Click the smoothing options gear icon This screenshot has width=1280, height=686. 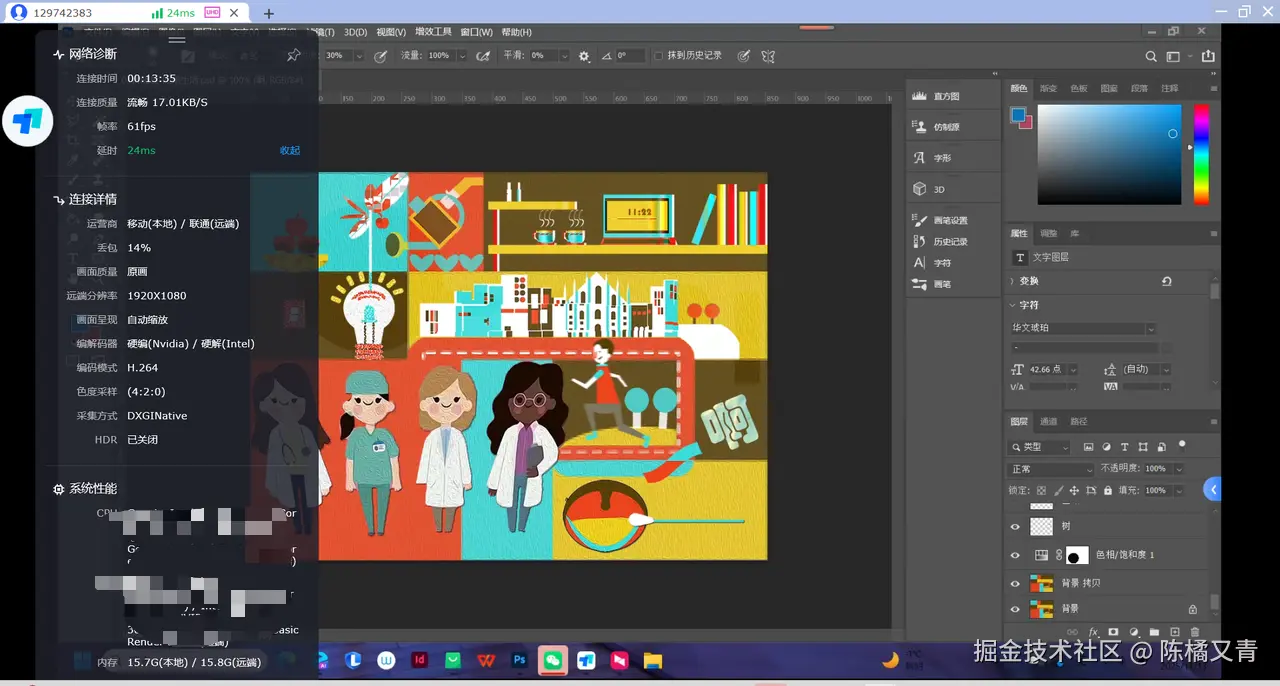pos(584,56)
